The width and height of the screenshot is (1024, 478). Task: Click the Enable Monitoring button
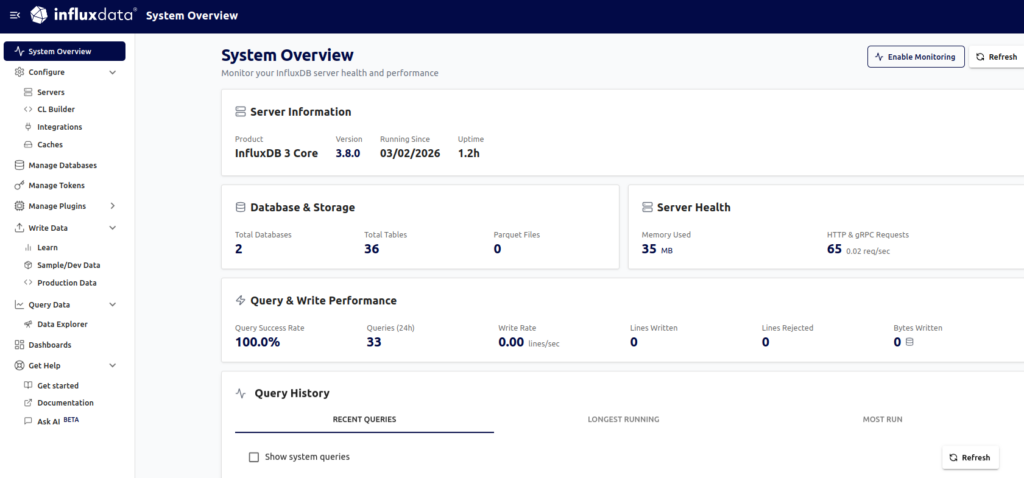coord(915,57)
